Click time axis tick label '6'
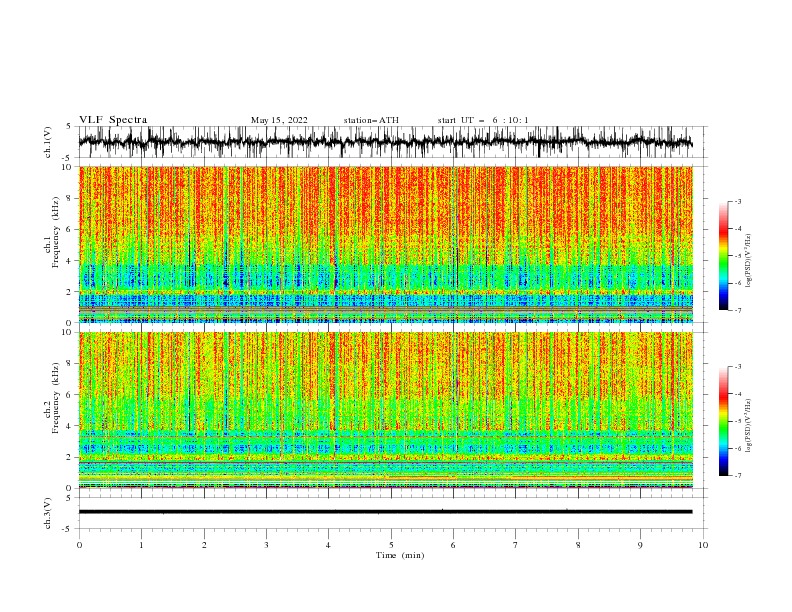The image size is (792, 612). (x=453, y=545)
